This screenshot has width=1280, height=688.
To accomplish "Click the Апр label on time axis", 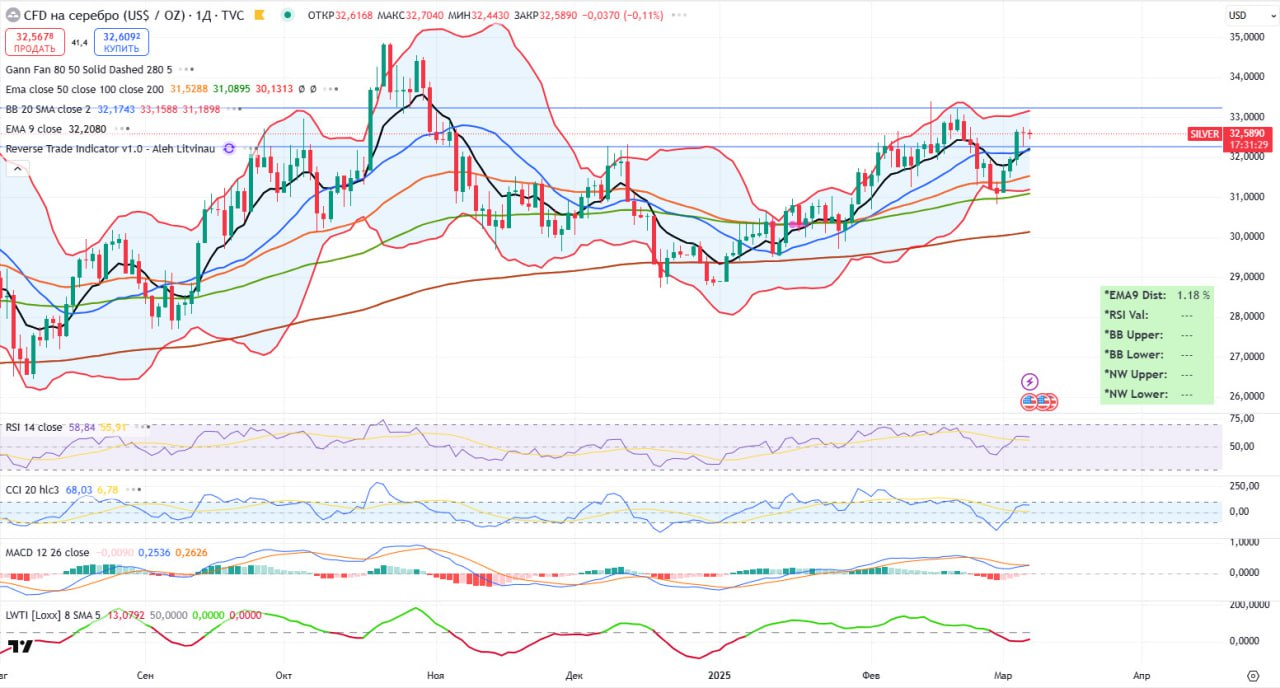I will point(1141,675).
